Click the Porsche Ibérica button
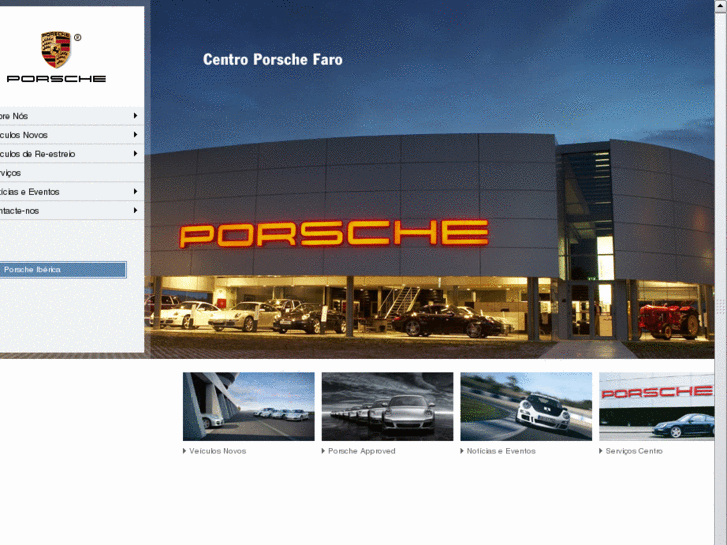This screenshot has height=545, width=727. [63, 270]
